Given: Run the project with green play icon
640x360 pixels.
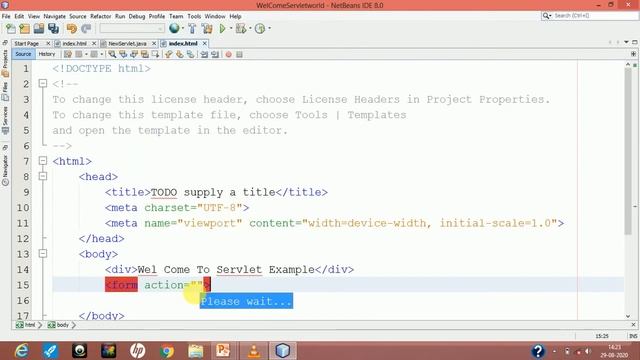Looking at the screenshot, I should pyautogui.click(x=222, y=29).
